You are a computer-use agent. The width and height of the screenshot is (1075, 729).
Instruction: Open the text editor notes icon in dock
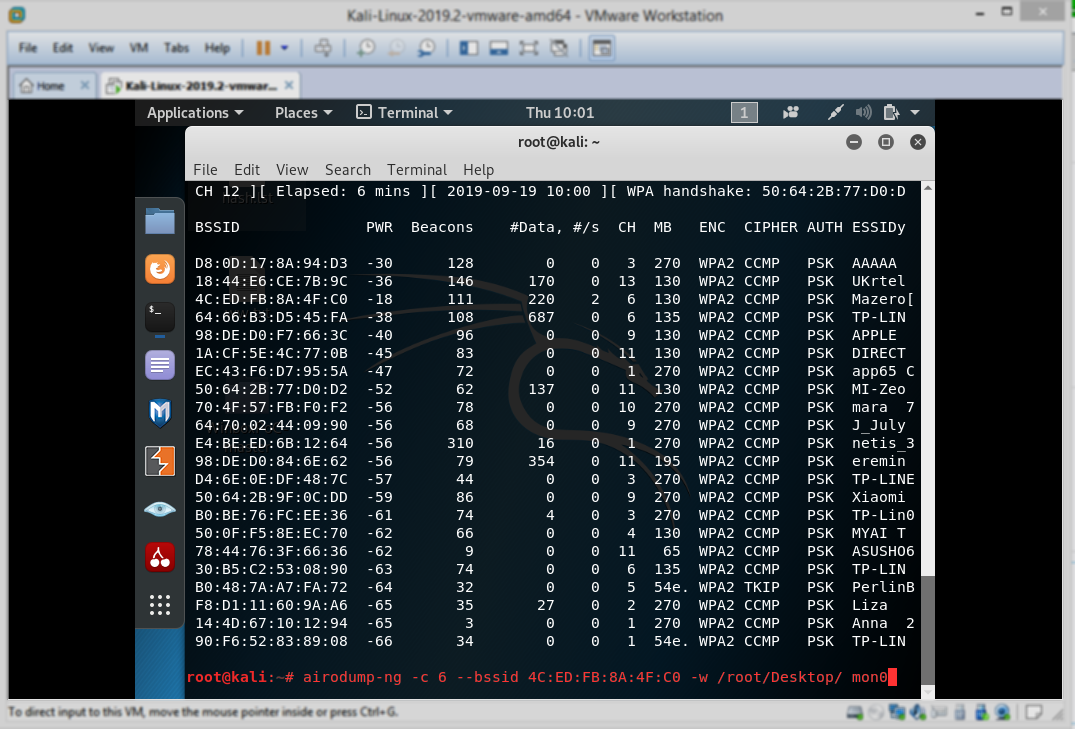(x=160, y=365)
